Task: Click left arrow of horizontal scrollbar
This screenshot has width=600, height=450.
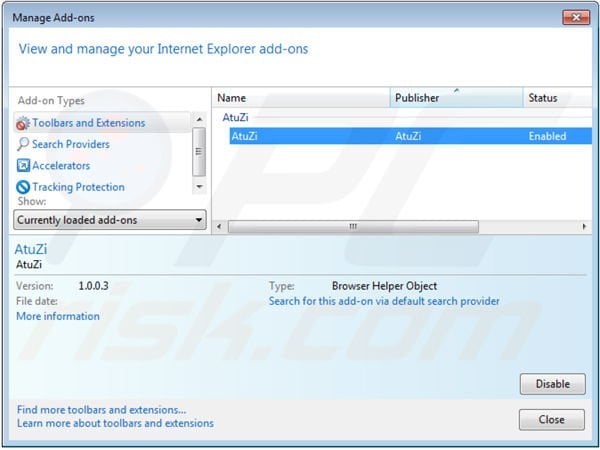Action: click(x=219, y=227)
